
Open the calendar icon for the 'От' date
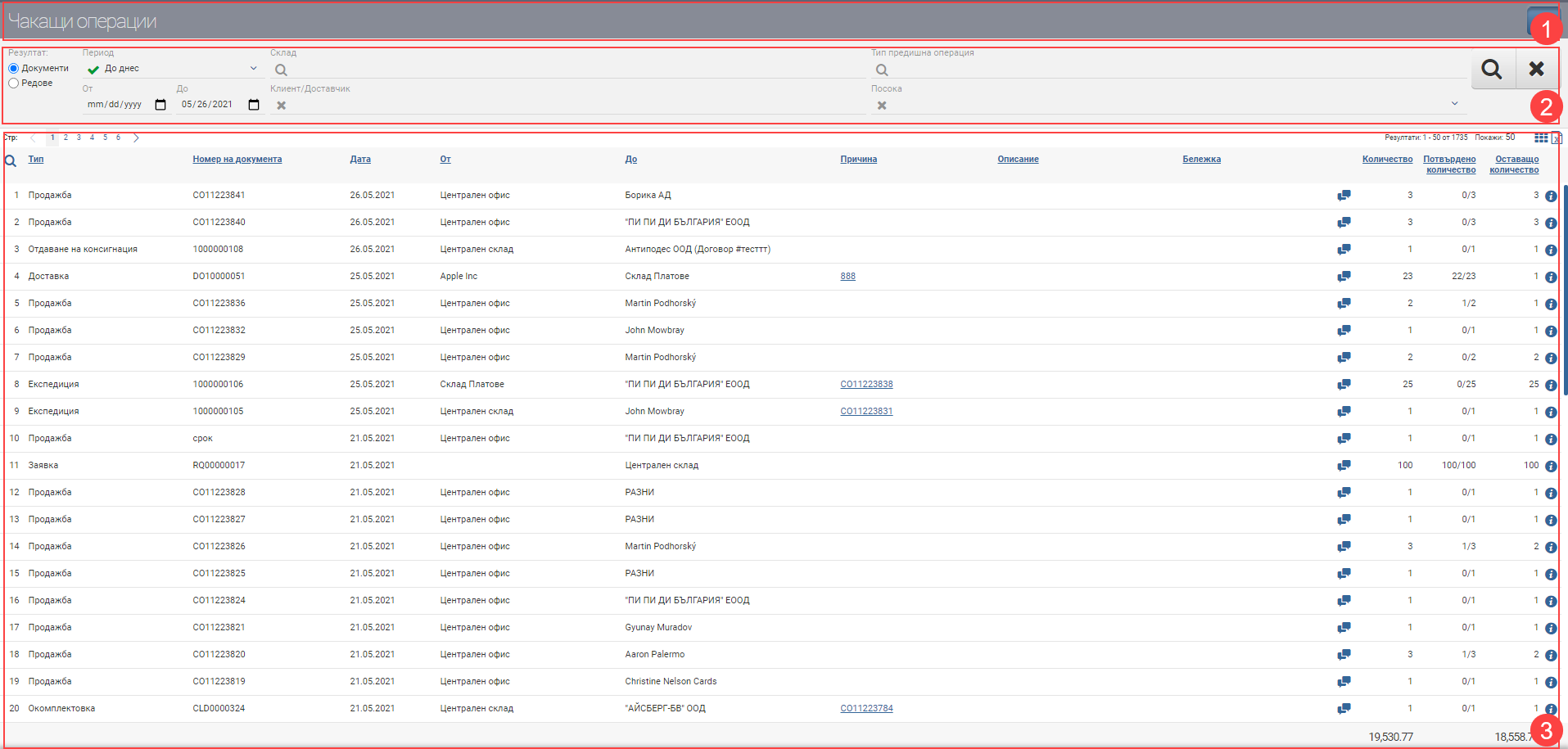160,104
